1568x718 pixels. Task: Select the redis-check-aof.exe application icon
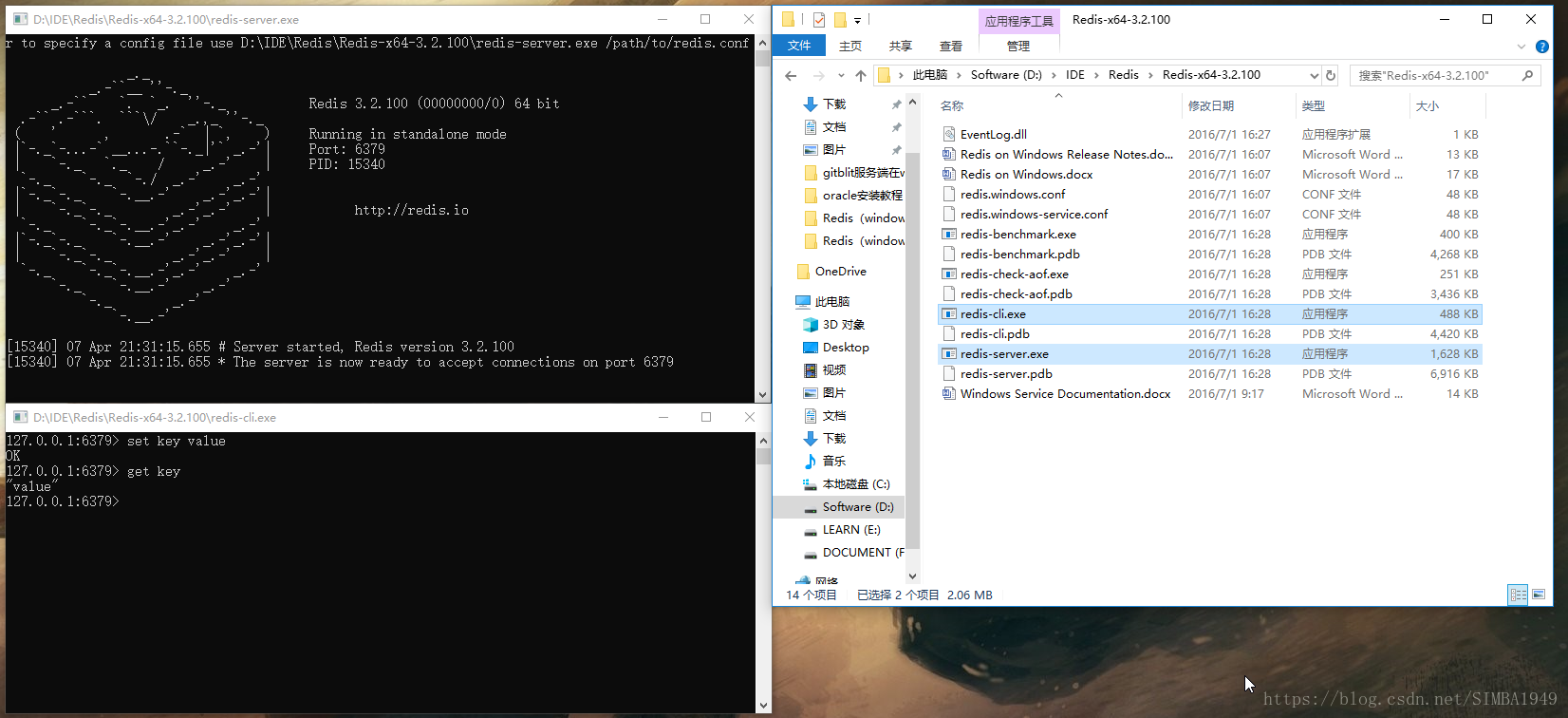[x=948, y=274]
